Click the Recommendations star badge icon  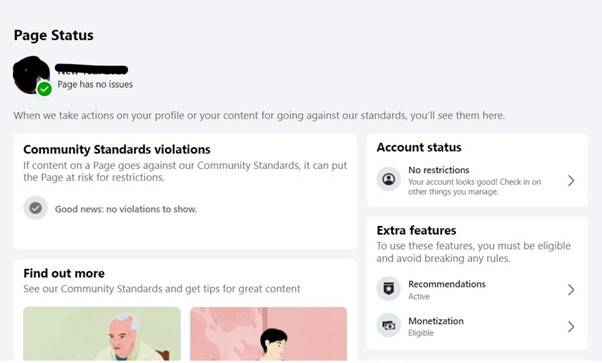389,288
